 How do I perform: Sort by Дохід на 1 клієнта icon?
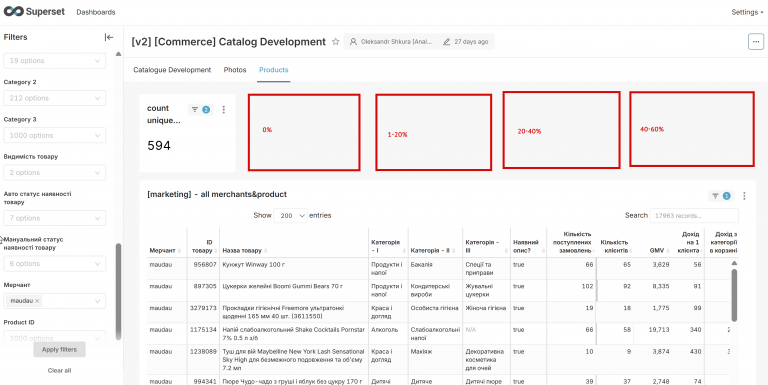tap(702, 251)
